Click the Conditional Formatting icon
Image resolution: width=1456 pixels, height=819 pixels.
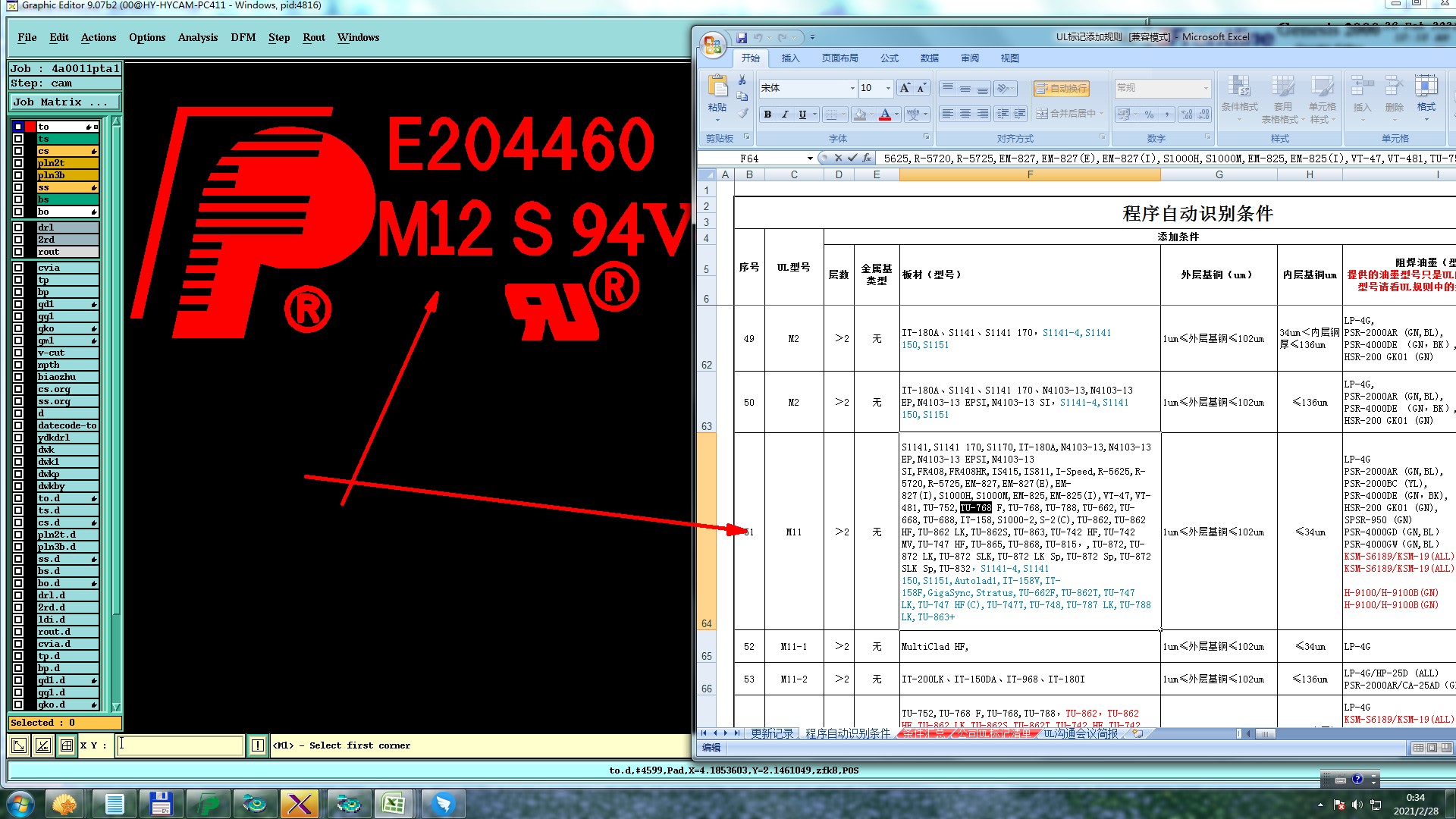point(1238,86)
